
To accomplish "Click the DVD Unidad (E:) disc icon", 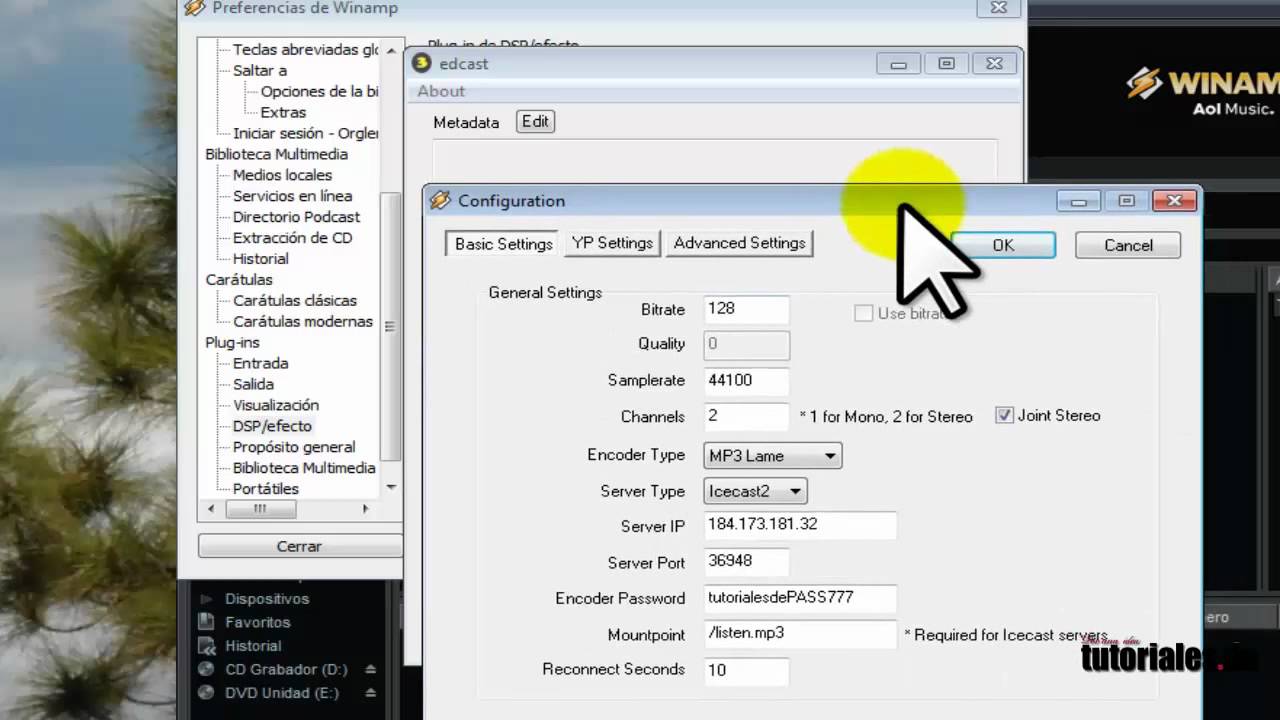I will pyautogui.click(x=206, y=692).
